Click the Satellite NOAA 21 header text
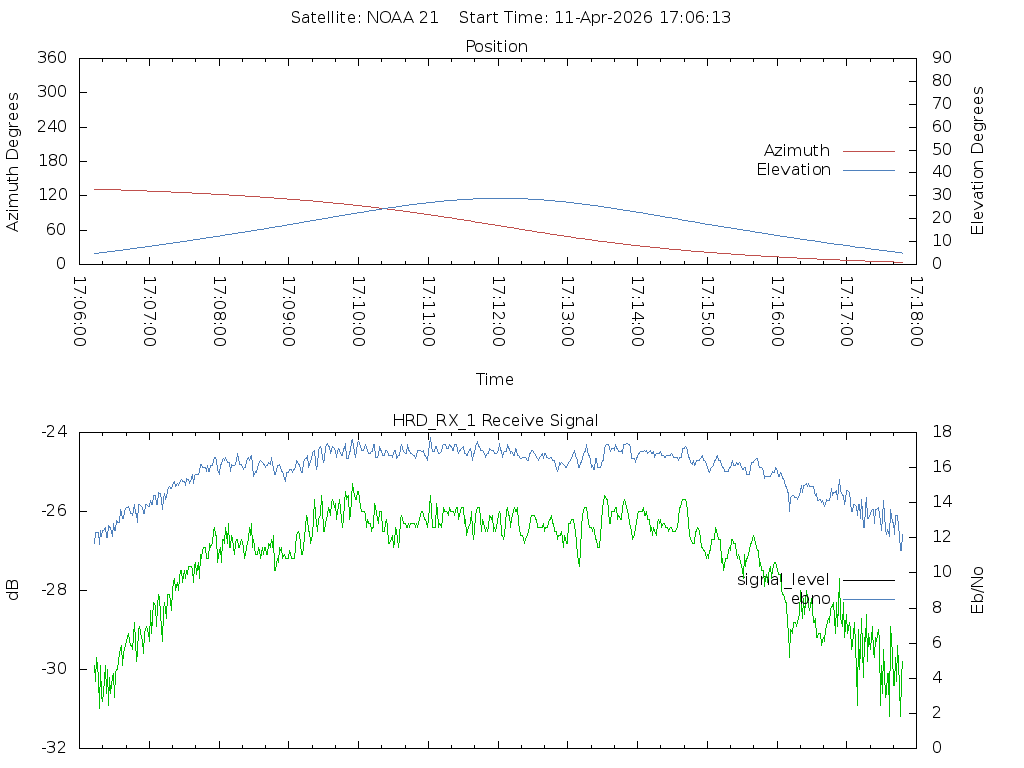1024x768 pixels. point(364,18)
